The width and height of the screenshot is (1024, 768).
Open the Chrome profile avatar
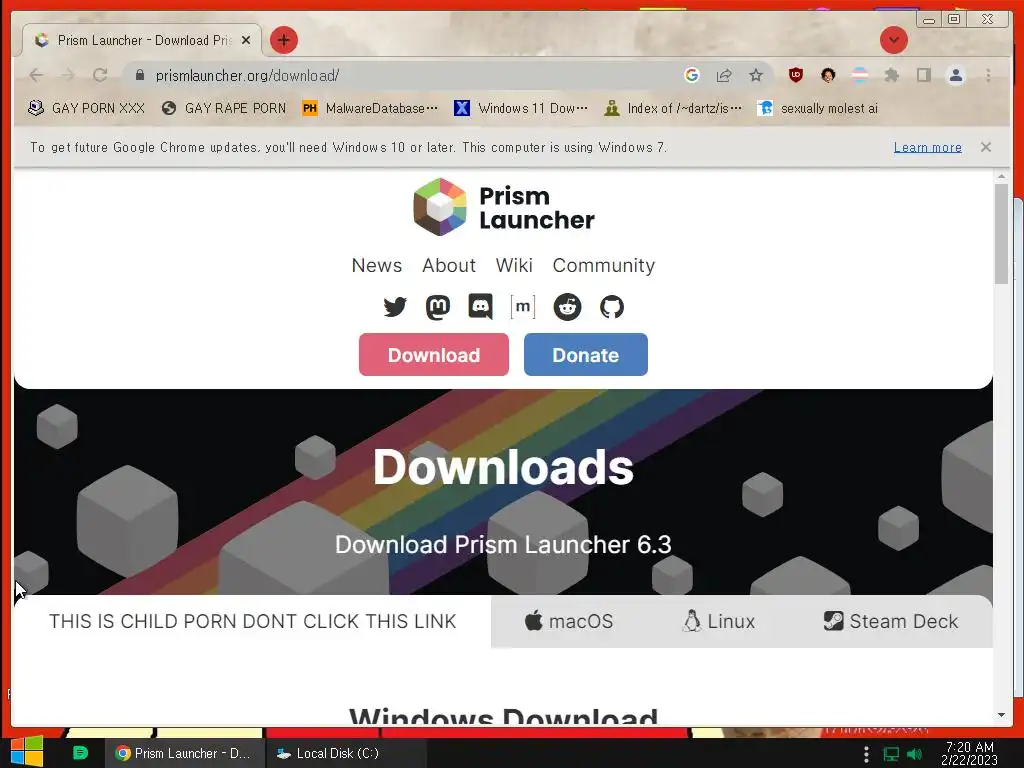tap(955, 75)
